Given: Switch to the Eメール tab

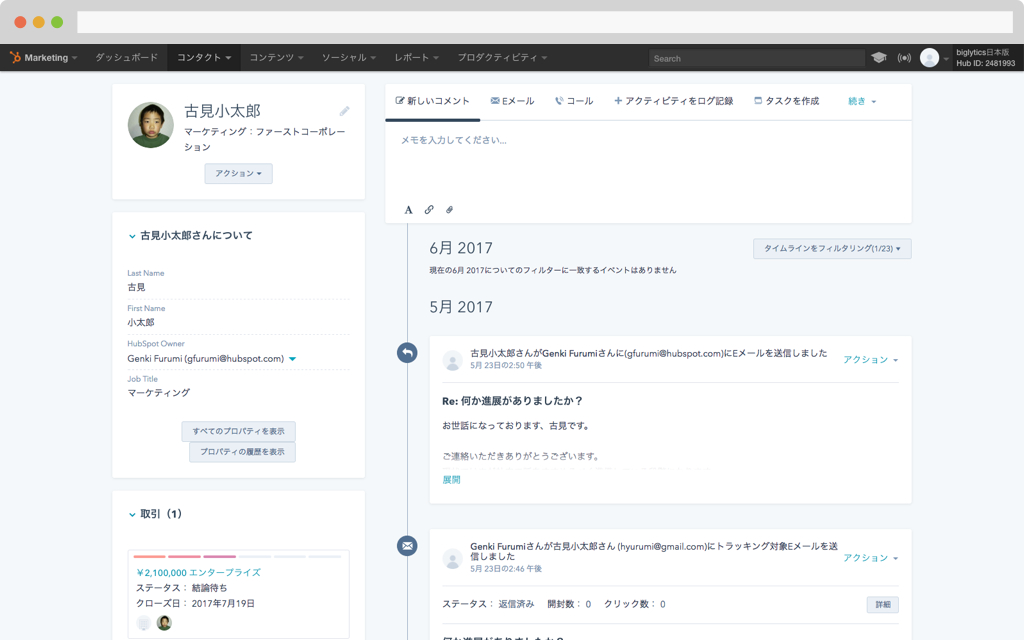Looking at the screenshot, I should pyautogui.click(x=512, y=101).
